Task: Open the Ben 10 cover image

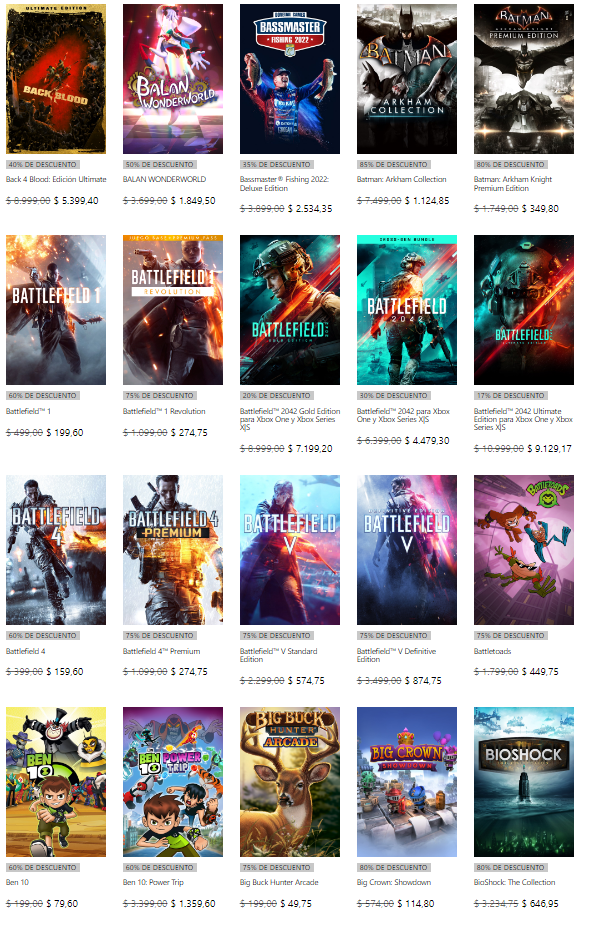Action: [x=56, y=781]
